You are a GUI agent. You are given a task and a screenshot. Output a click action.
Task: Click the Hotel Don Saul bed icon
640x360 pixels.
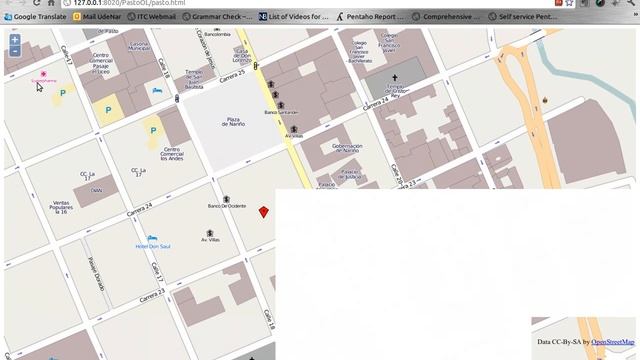(x=152, y=238)
